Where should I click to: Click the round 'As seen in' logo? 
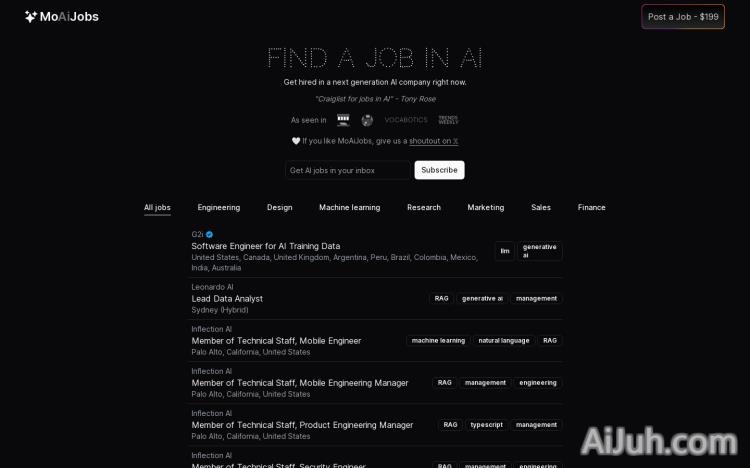367,120
